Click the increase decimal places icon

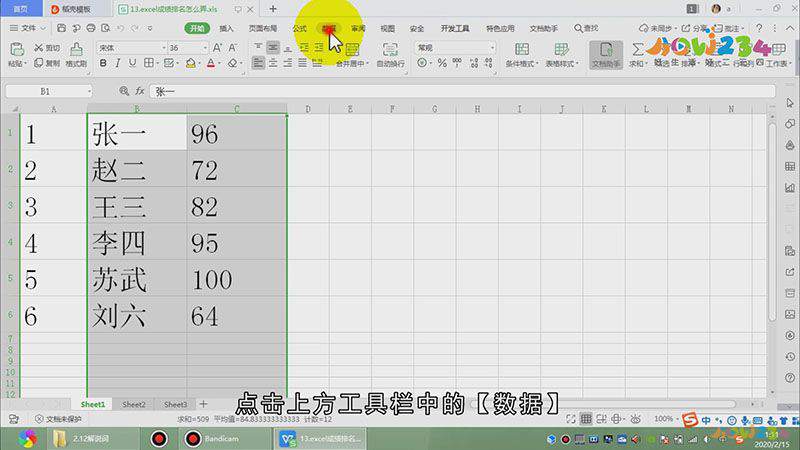coord(474,63)
